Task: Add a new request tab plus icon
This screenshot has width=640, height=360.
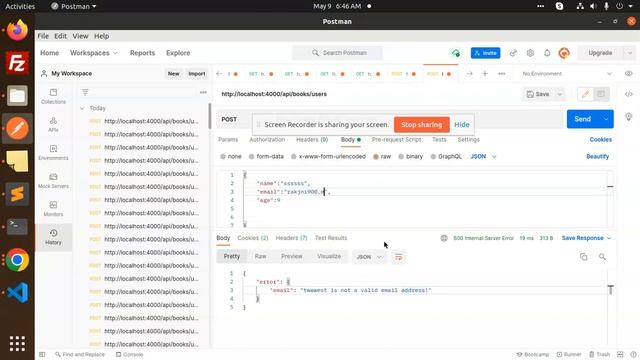Action: (485, 73)
